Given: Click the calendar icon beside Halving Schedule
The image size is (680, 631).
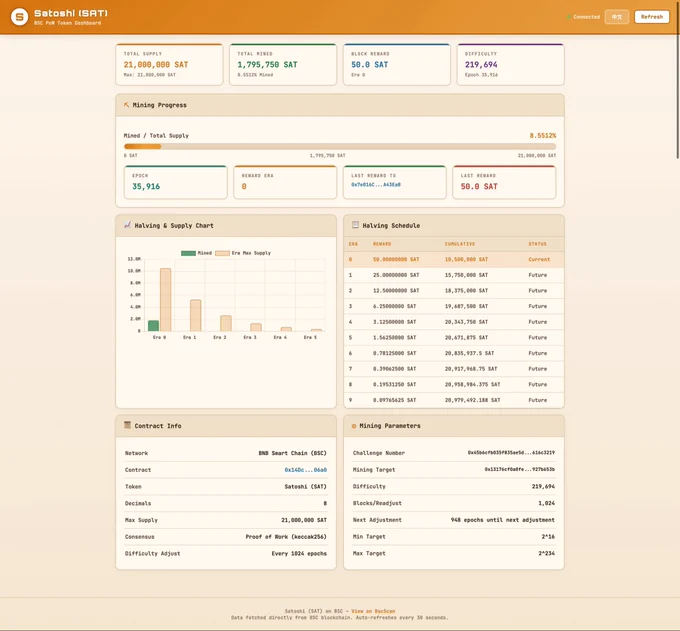Looking at the screenshot, I should (355, 225).
